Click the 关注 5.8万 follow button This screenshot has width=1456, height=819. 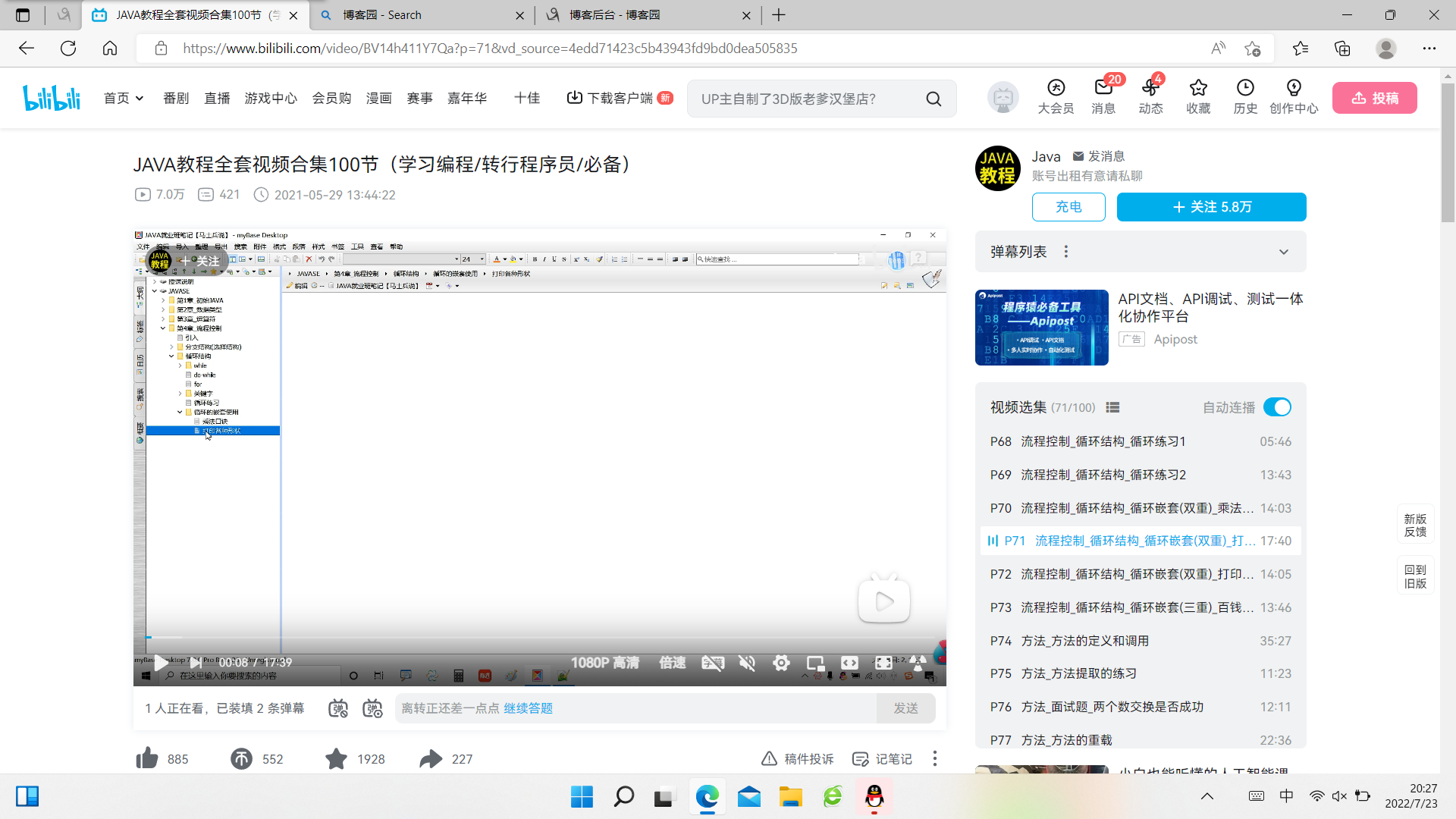coord(1211,207)
